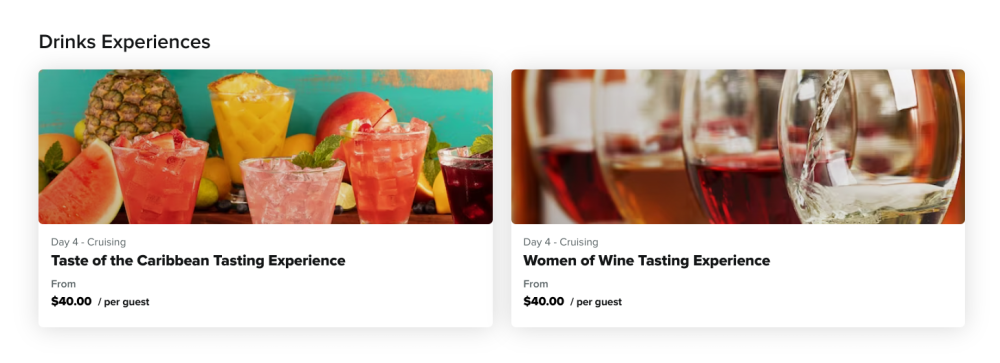Select the $40.00 price on the Caribbean card

point(71,301)
